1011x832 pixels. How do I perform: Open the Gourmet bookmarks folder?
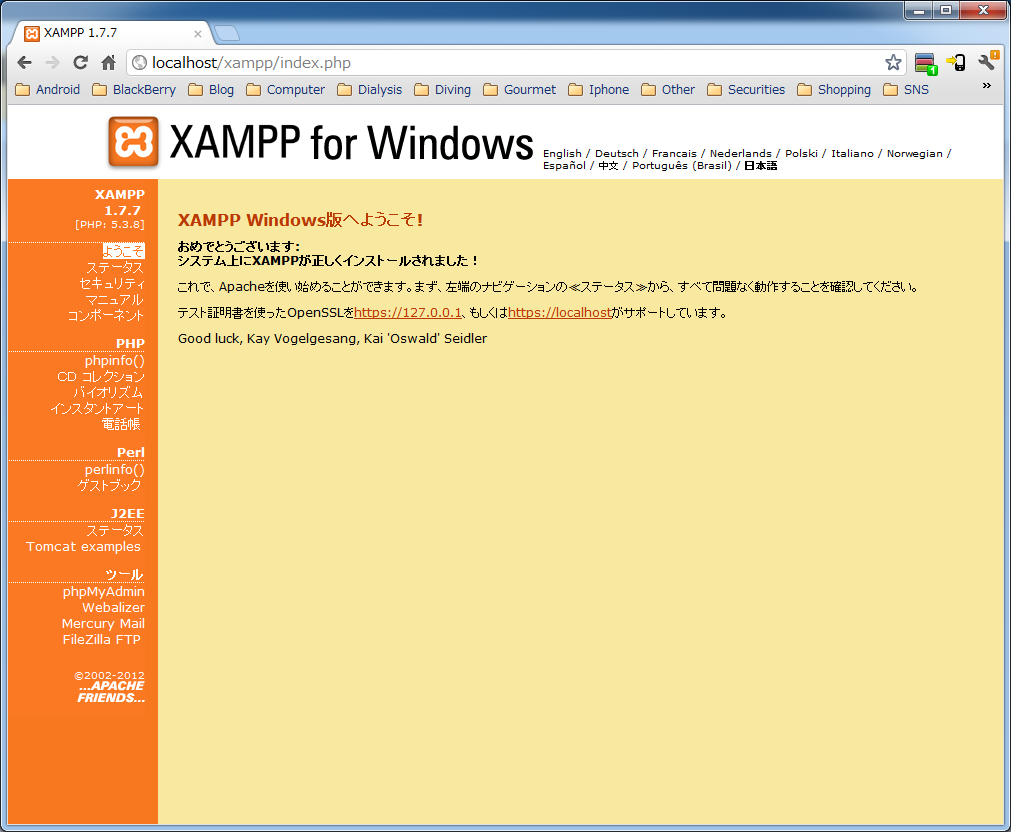(520, 90)
